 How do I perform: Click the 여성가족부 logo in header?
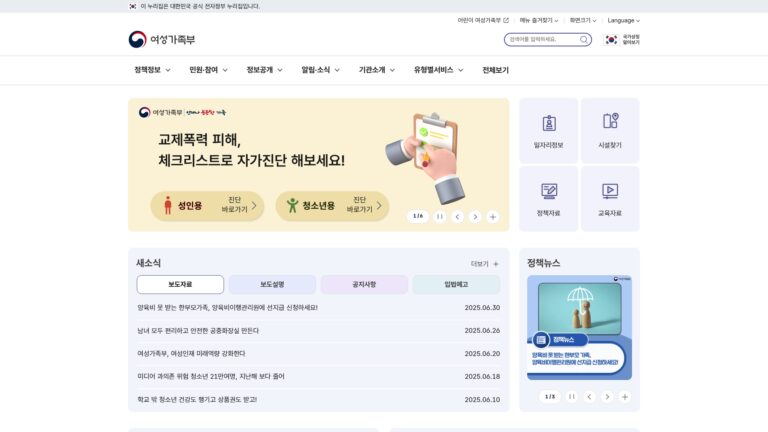[162, 40]
